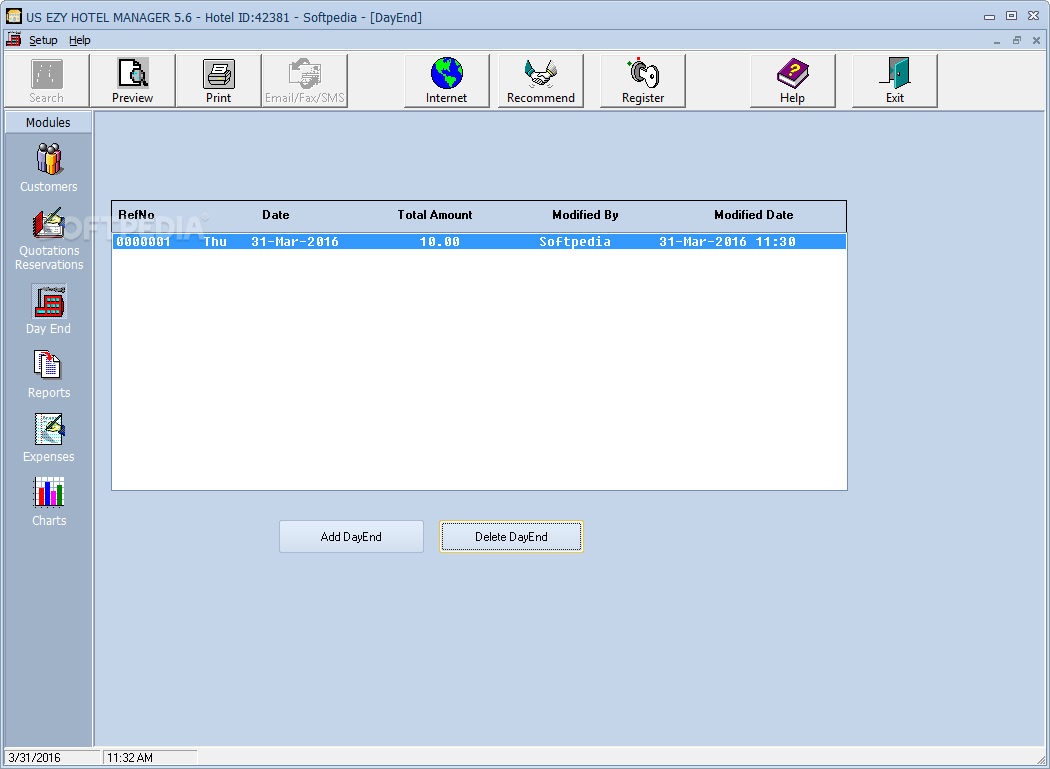Open the Internet globe toolbar button
The image size is (1050, 769).
point(447,80)
